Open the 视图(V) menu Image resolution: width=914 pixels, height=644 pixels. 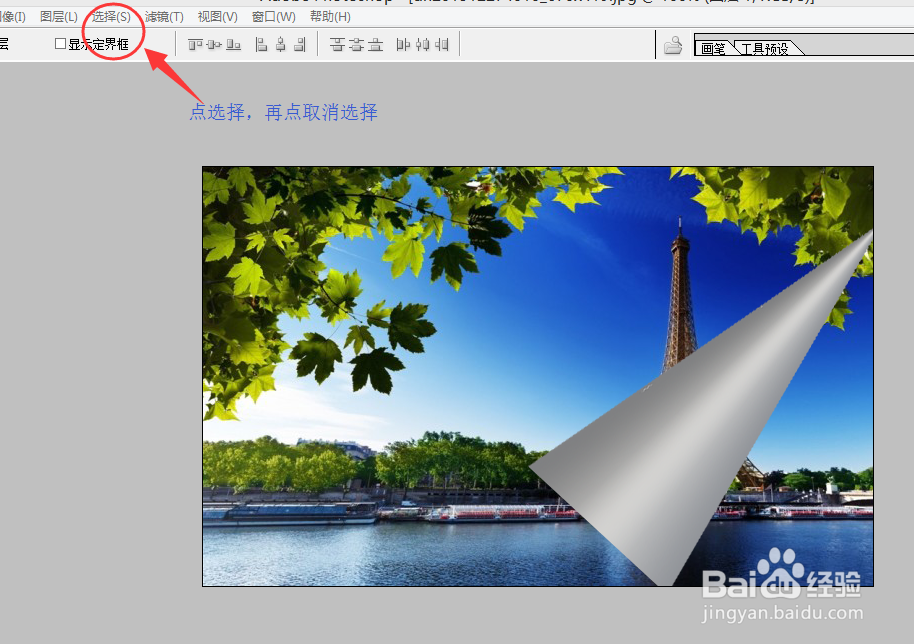(217, 17)
